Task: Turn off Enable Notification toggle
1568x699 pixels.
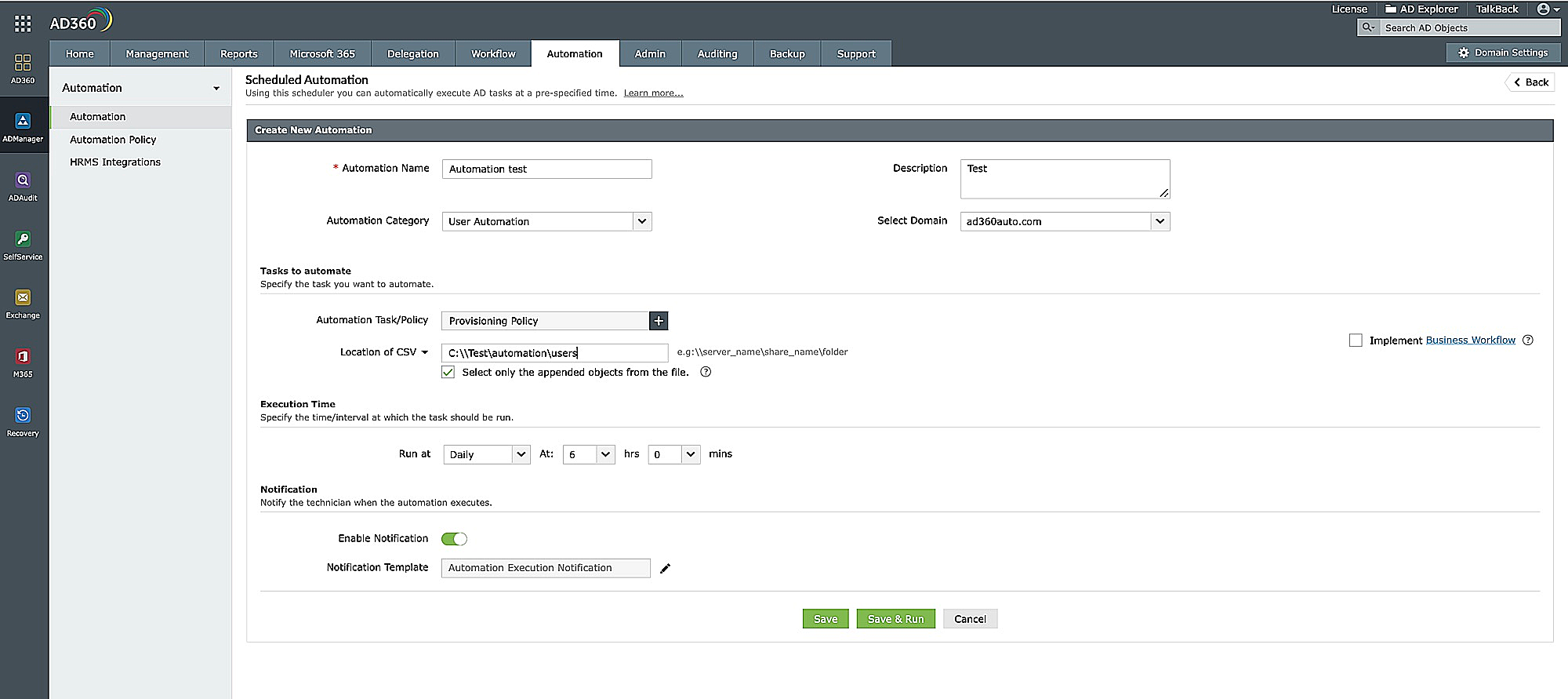Action: click(x=454, y=539)
